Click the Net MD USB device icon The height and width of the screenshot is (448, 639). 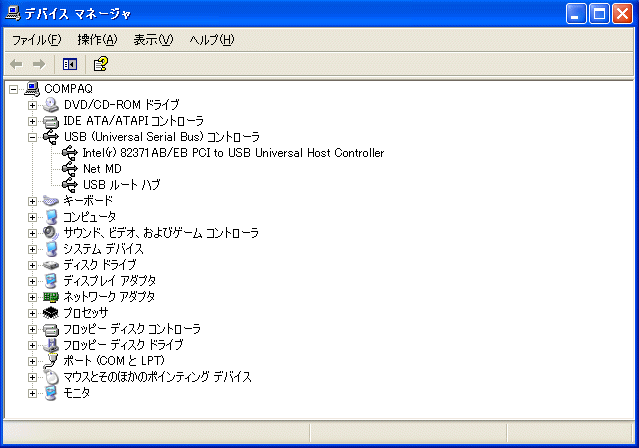coord(69,169)
